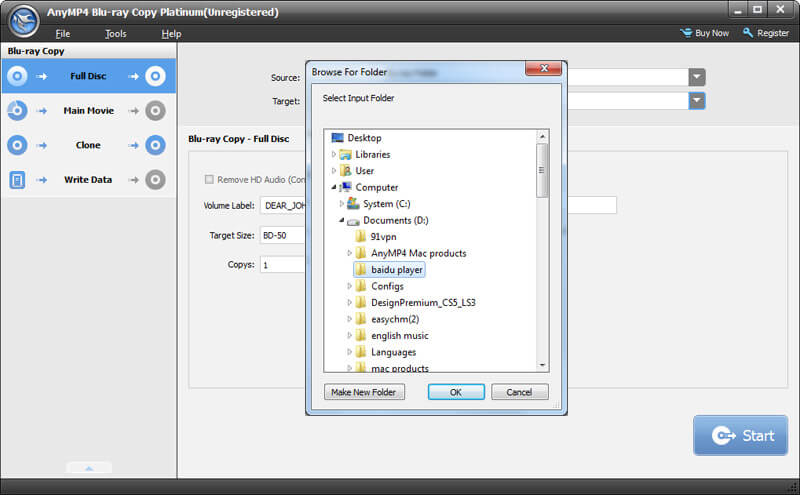Toggle the Remove HD Audio checkbox
800x495 pixels.
[x=209, y=180]
